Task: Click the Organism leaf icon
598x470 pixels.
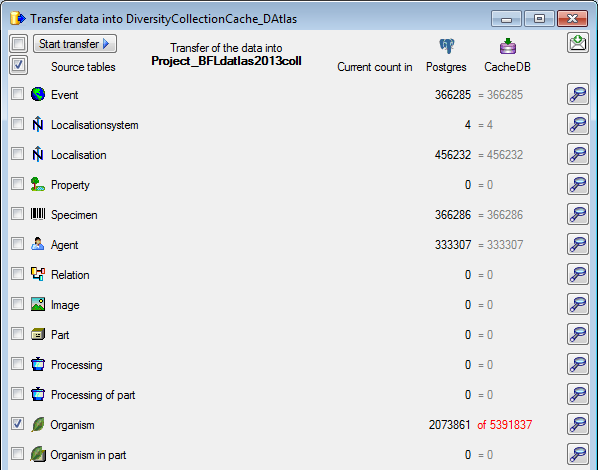Action: [x=38, y=424]
